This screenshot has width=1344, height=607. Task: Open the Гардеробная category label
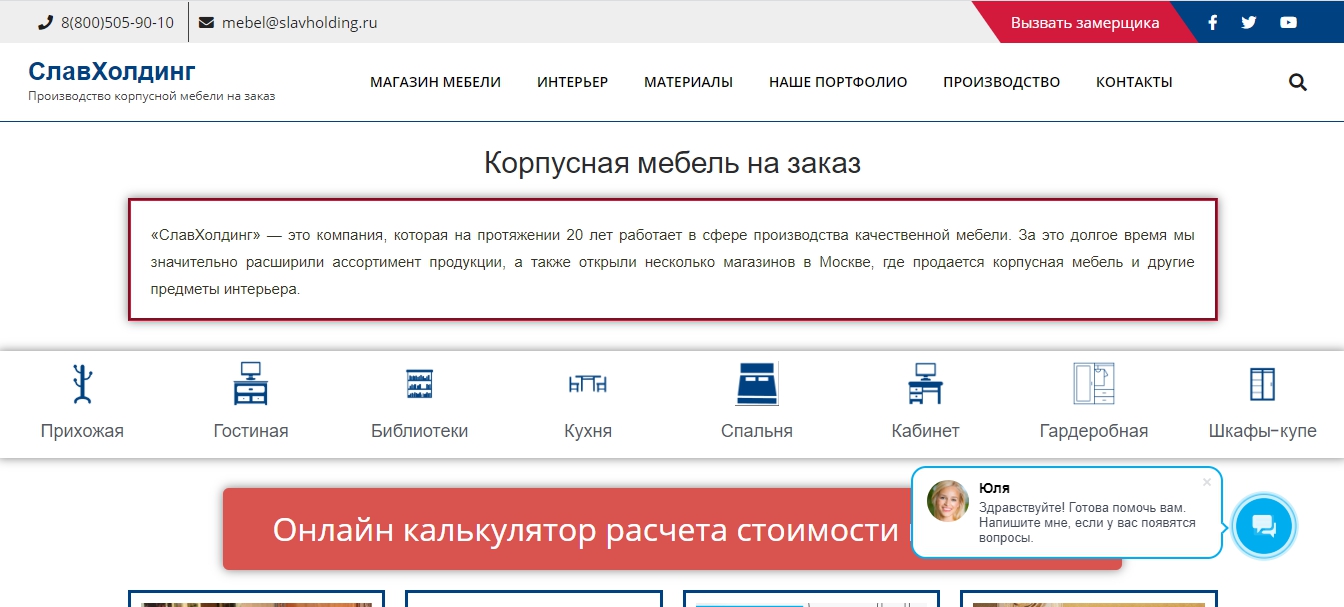[x=1094, y=431]
